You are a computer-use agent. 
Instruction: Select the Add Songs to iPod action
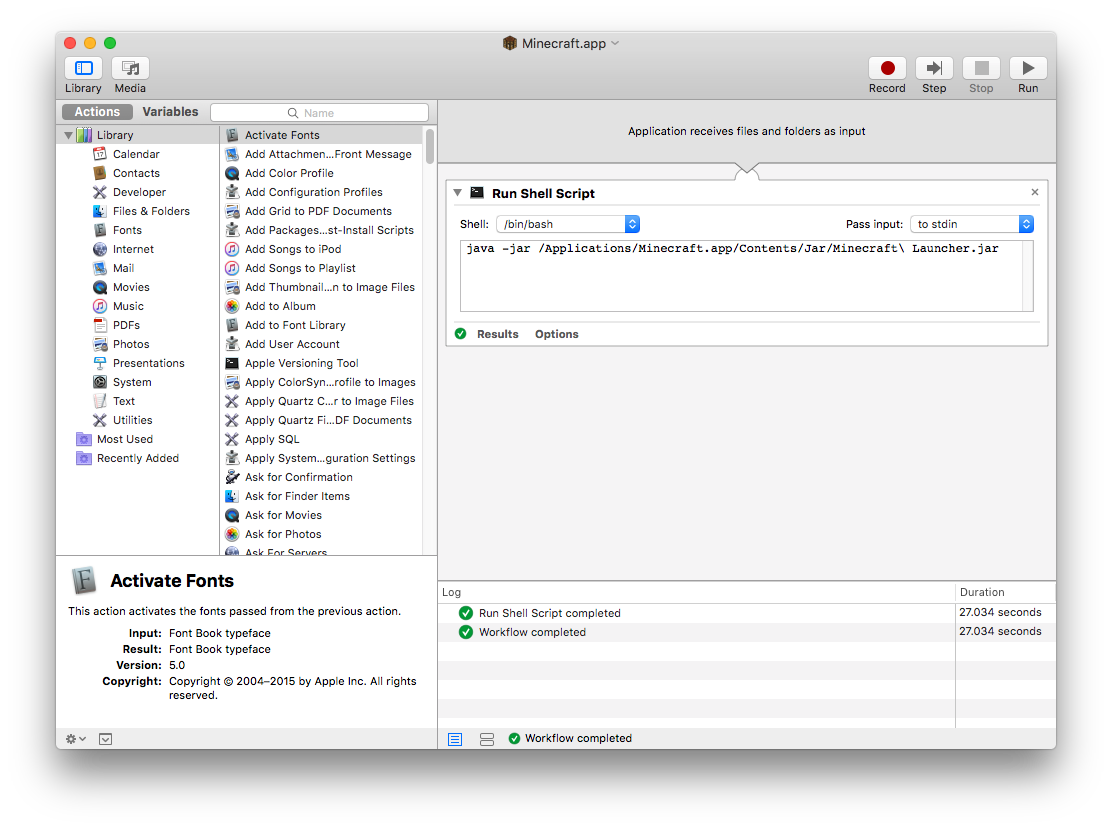click(322, 249)
